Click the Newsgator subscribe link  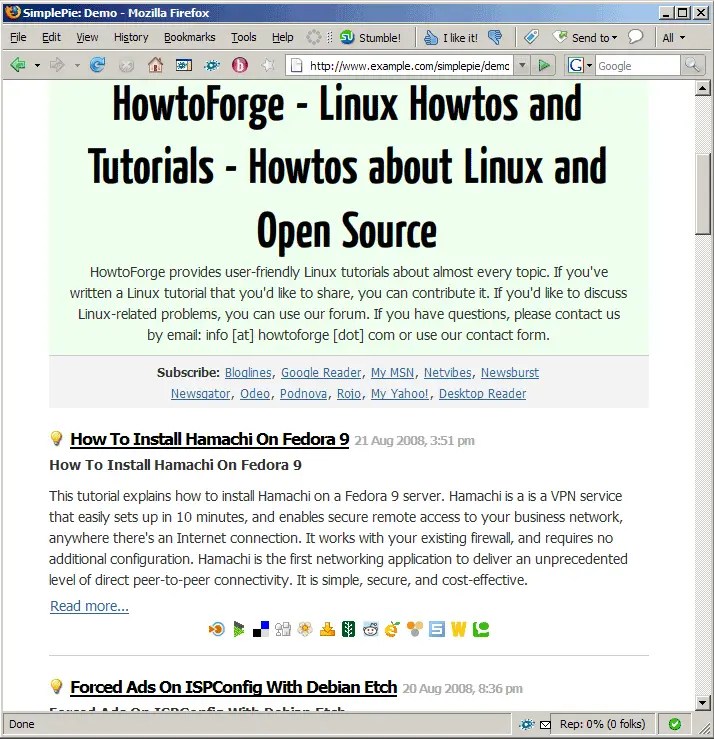[200, 394]
